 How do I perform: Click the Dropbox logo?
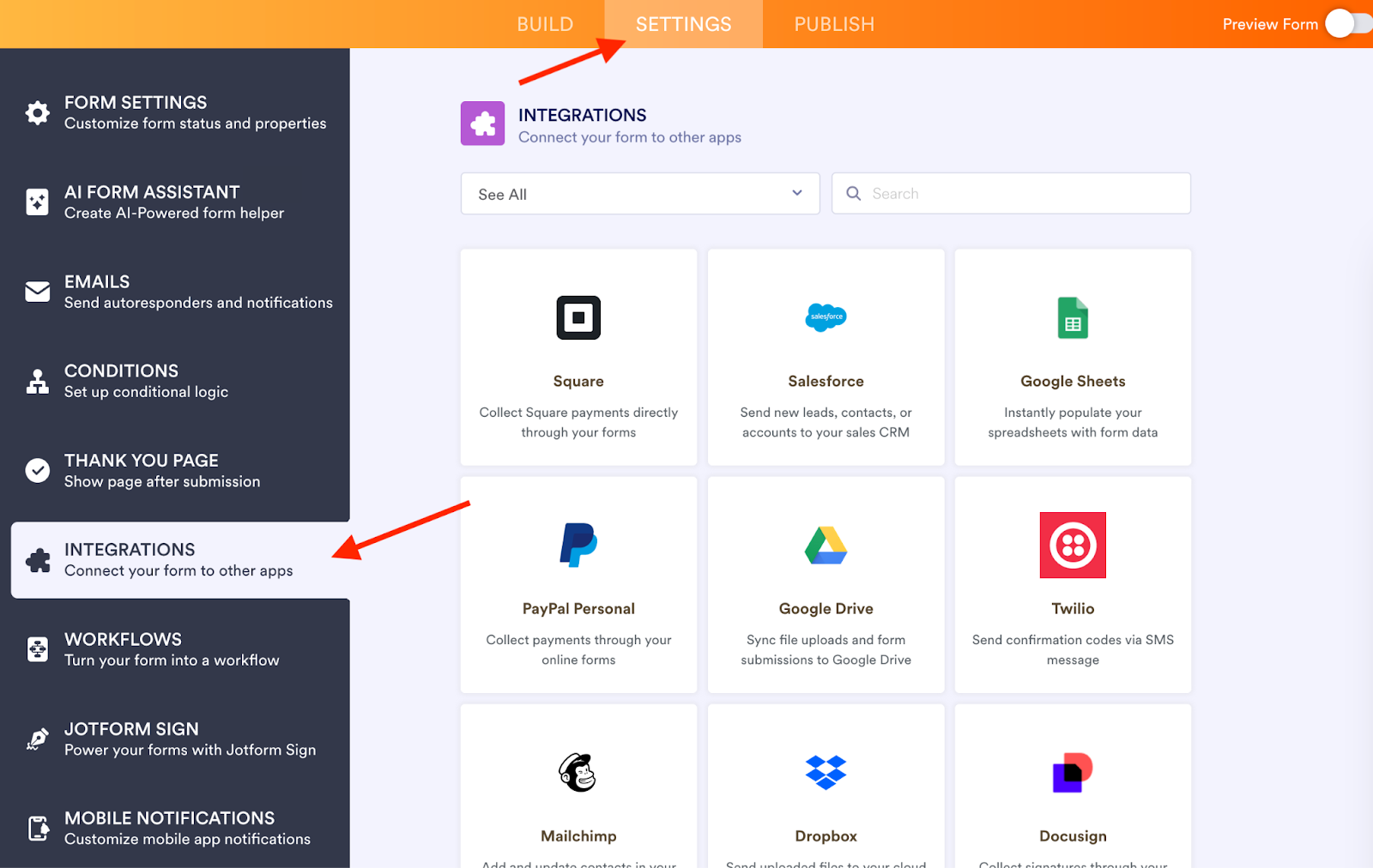[x=826, y=772]
